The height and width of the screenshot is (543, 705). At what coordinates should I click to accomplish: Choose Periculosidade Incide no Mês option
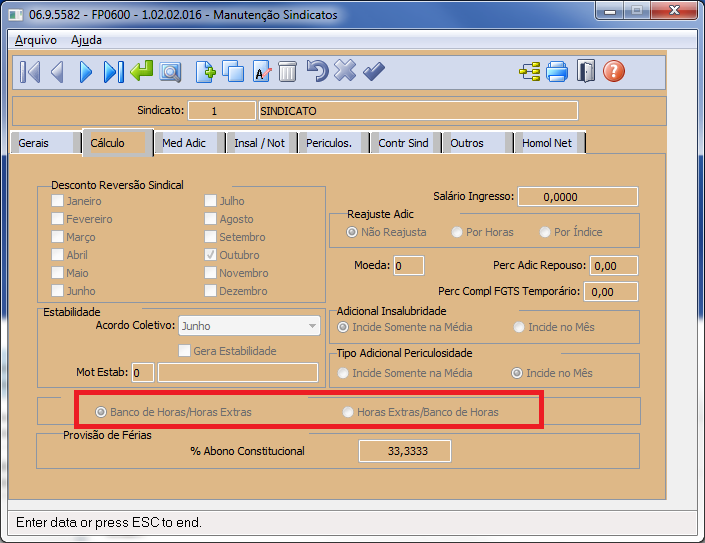click(x=517, y=373)
